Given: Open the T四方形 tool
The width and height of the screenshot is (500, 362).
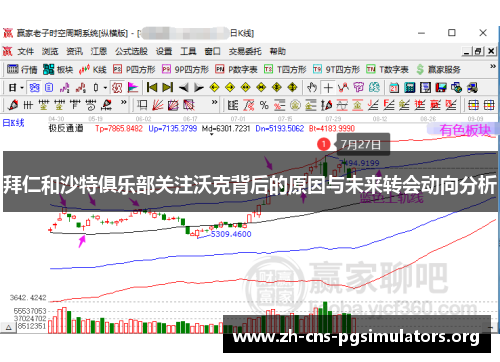Looking at the screenshot, I should 285,69.
